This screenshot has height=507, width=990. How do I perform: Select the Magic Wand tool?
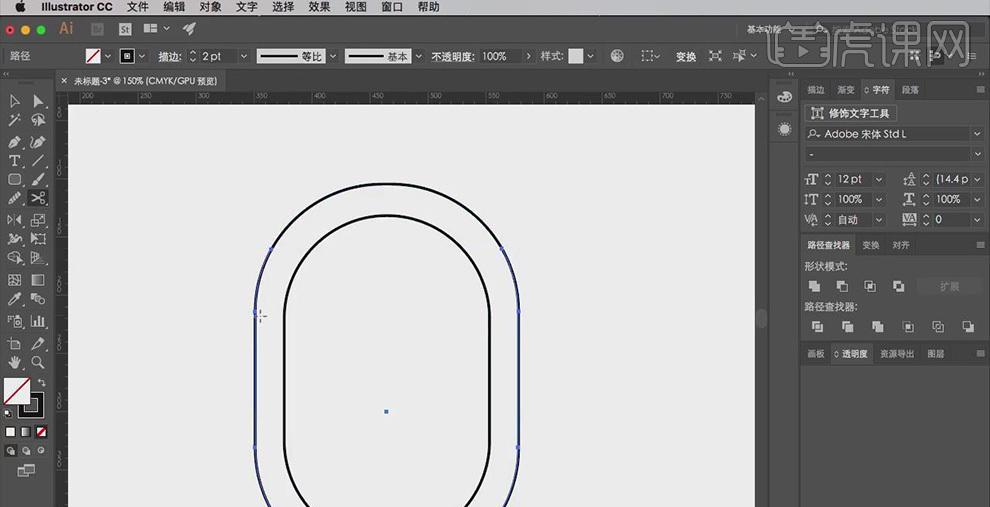(x=15, y=120)
